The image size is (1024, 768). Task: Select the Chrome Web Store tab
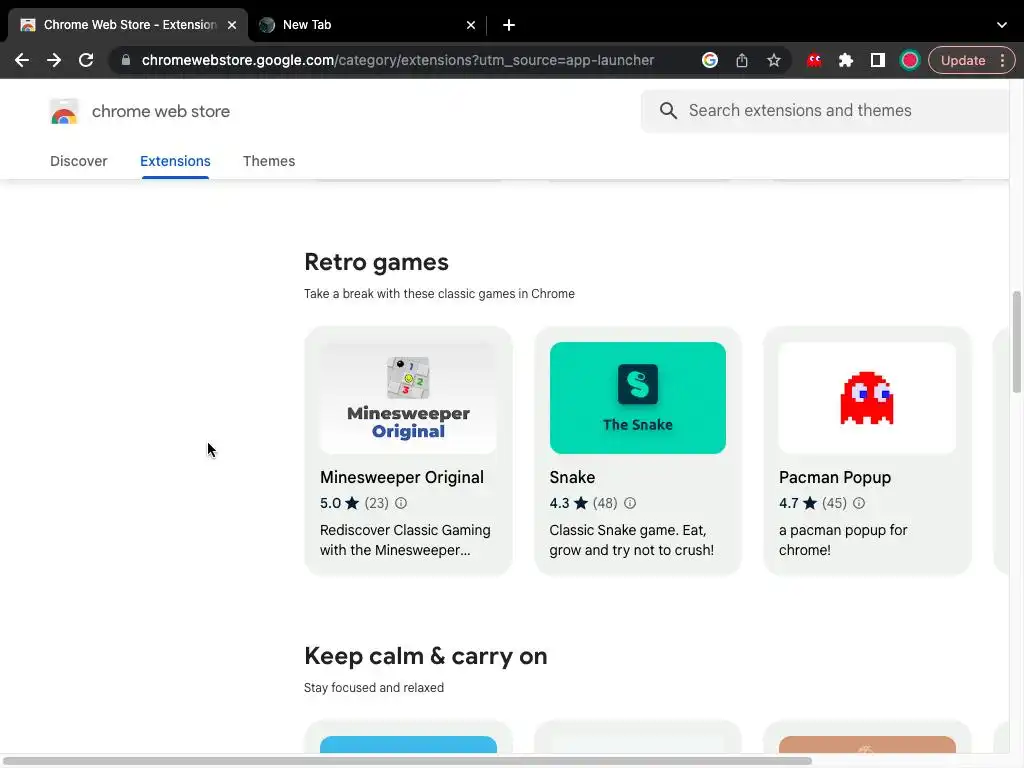tap(129, 25)
